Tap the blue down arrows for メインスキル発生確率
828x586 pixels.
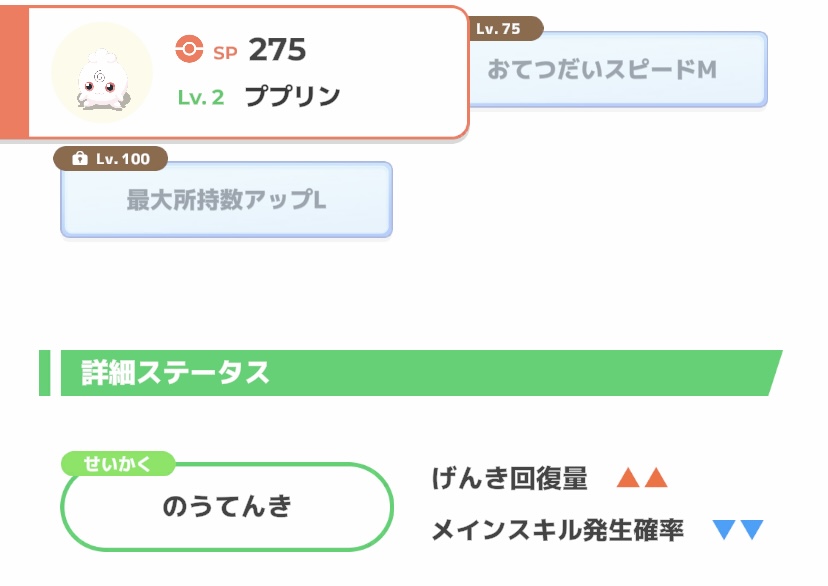click(738, 530)
